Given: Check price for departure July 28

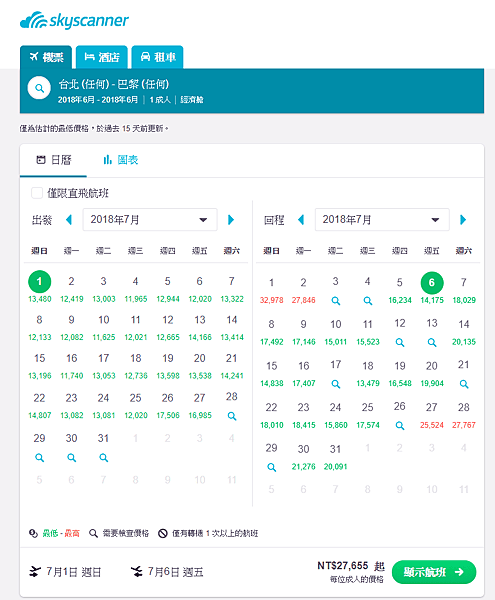Looking at the screenshot, I should tap(231, 416).
